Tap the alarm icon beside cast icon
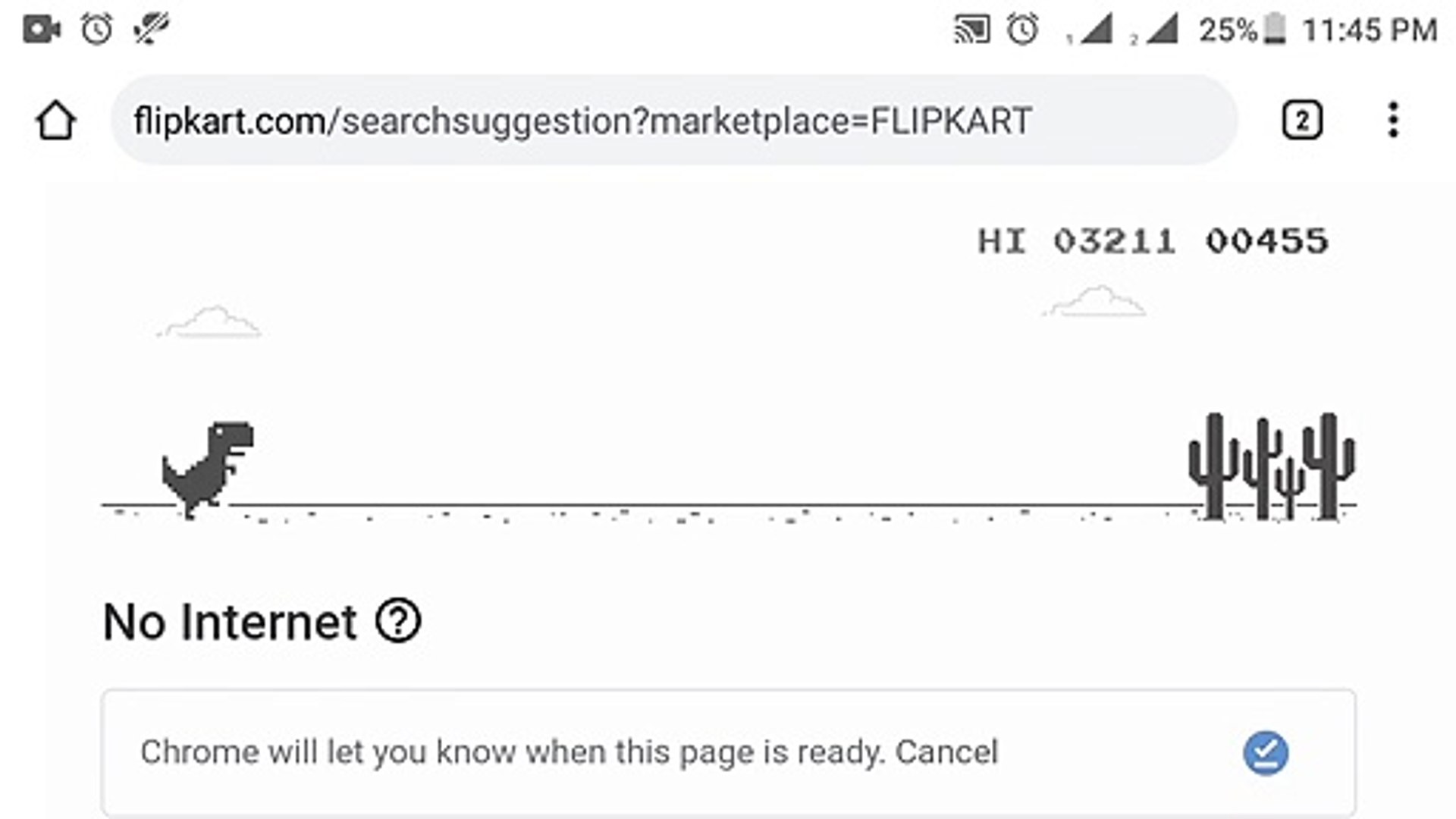This screenshot has height=819, width=1456. tap(1022, 30)
